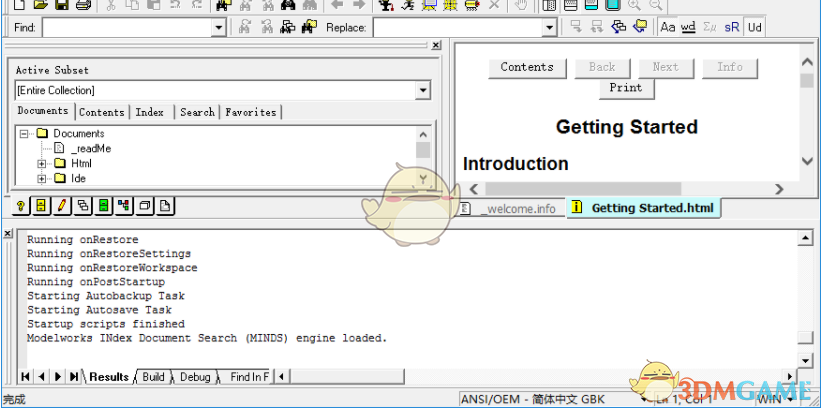Click the compile build icon with red mark
Viewport: 822px width, 409px height.
(x=386, y=5)
